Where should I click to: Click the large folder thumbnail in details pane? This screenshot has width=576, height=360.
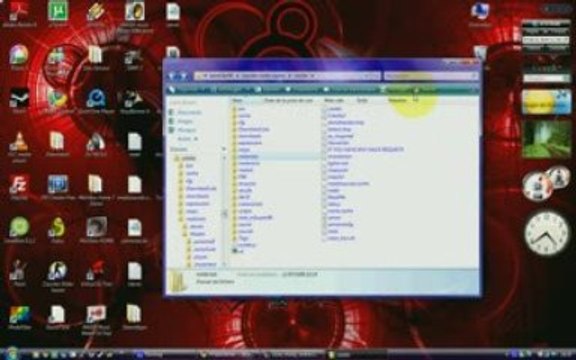177,281
